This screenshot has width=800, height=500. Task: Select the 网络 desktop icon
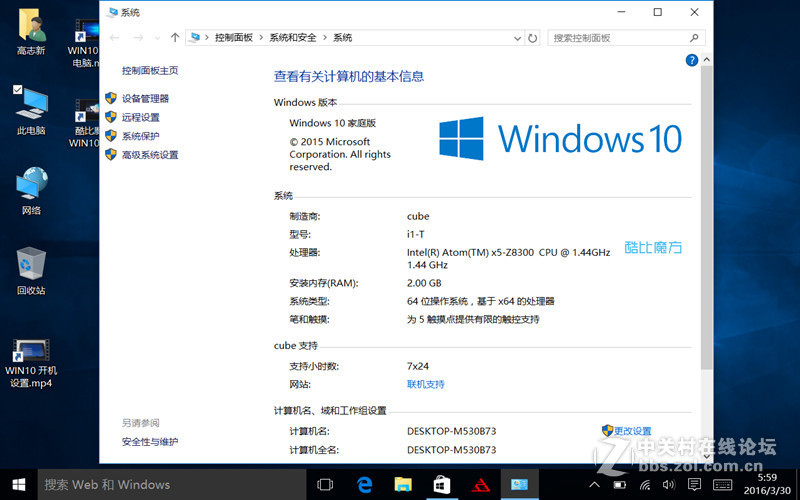(31, 190)
